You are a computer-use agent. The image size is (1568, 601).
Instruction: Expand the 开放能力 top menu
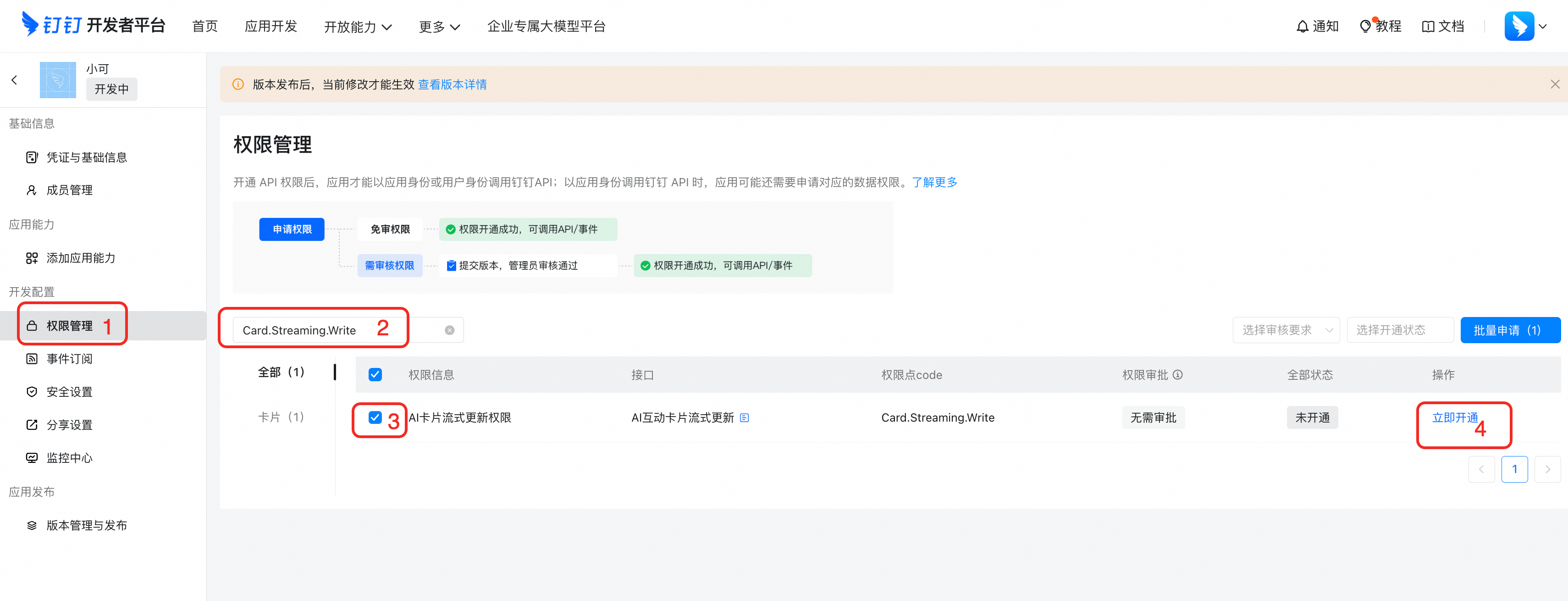pos(357,27)
